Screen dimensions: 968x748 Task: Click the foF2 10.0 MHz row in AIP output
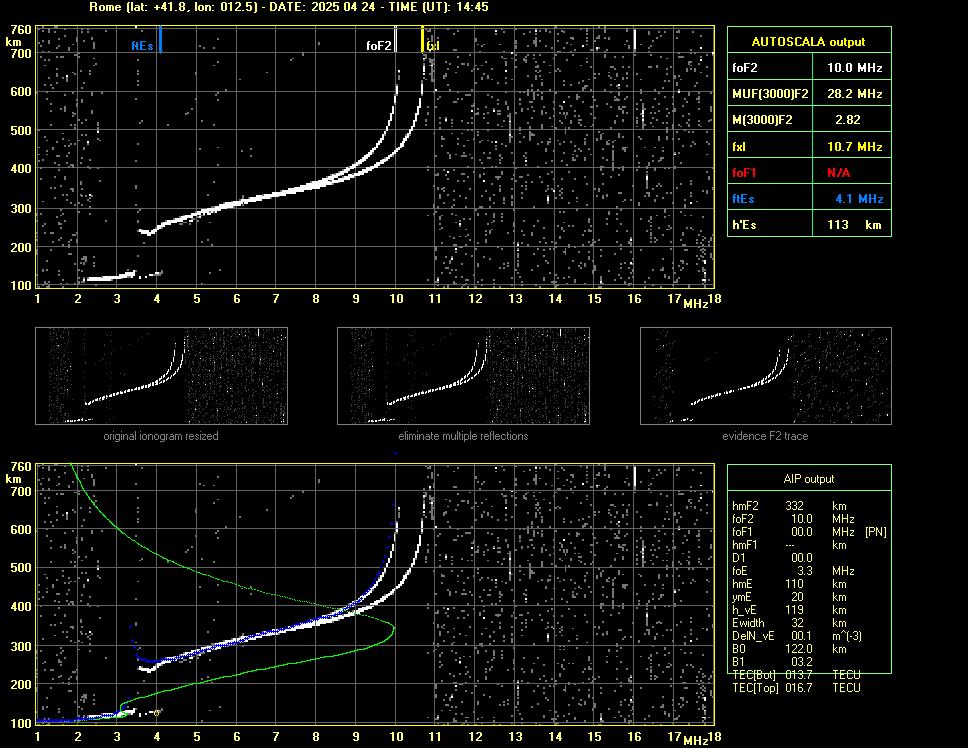pyautogui.click(x=793, y=519)
